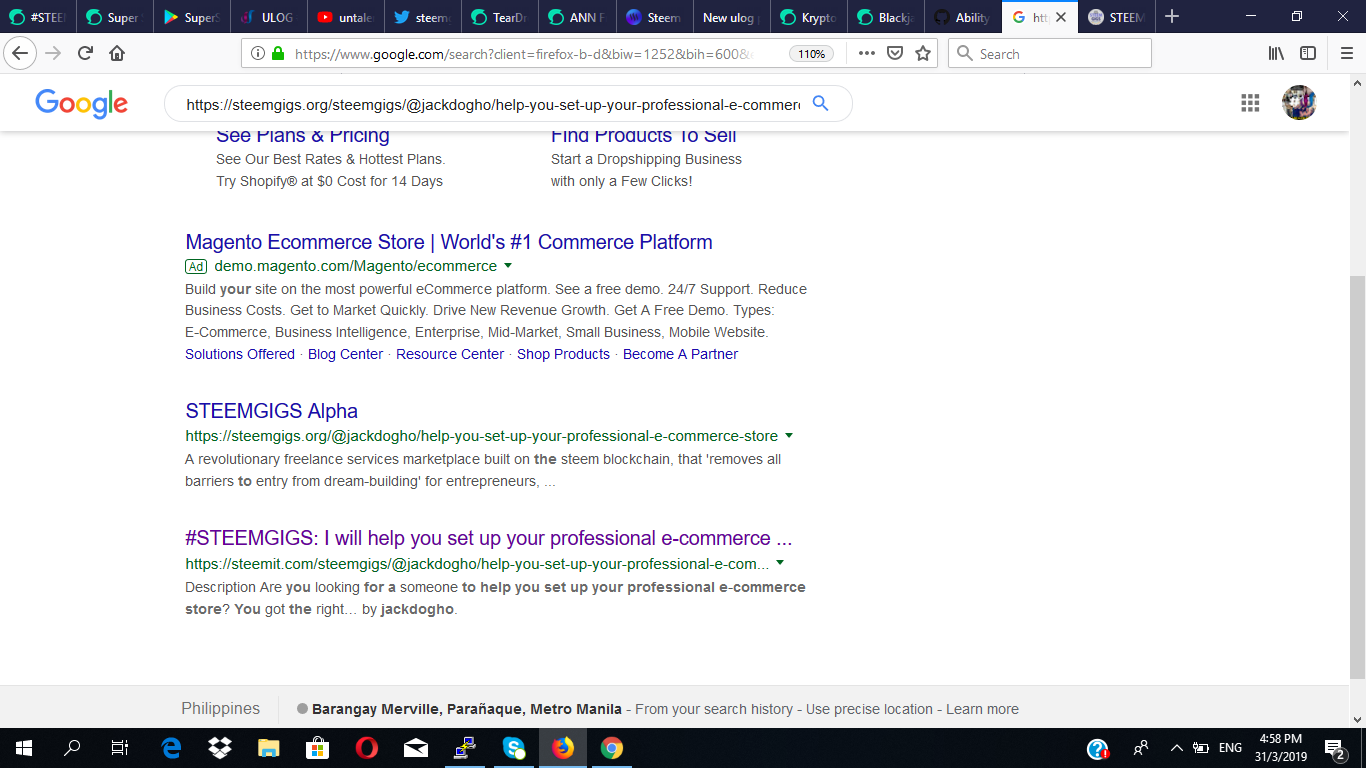Click ENG language indicator in tray
Screen dimensions: 1366x768
coord(1230,748)
